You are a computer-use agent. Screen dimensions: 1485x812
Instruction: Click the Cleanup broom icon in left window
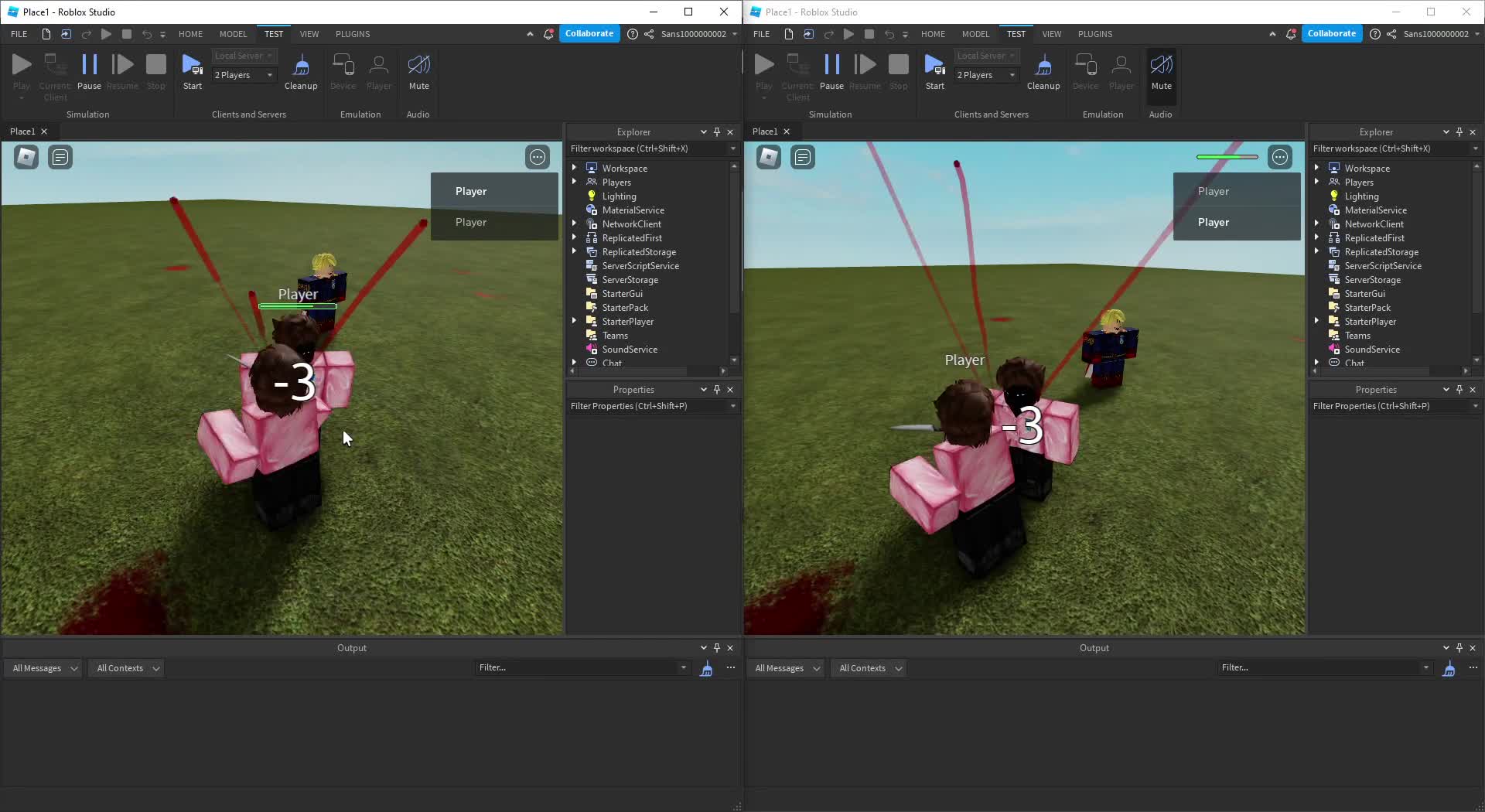coord(301,66)
